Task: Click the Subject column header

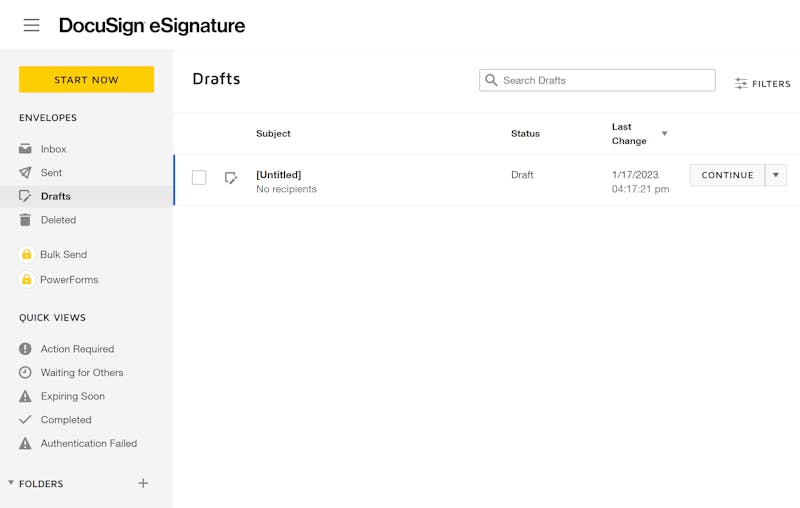Action: (273, 134)
